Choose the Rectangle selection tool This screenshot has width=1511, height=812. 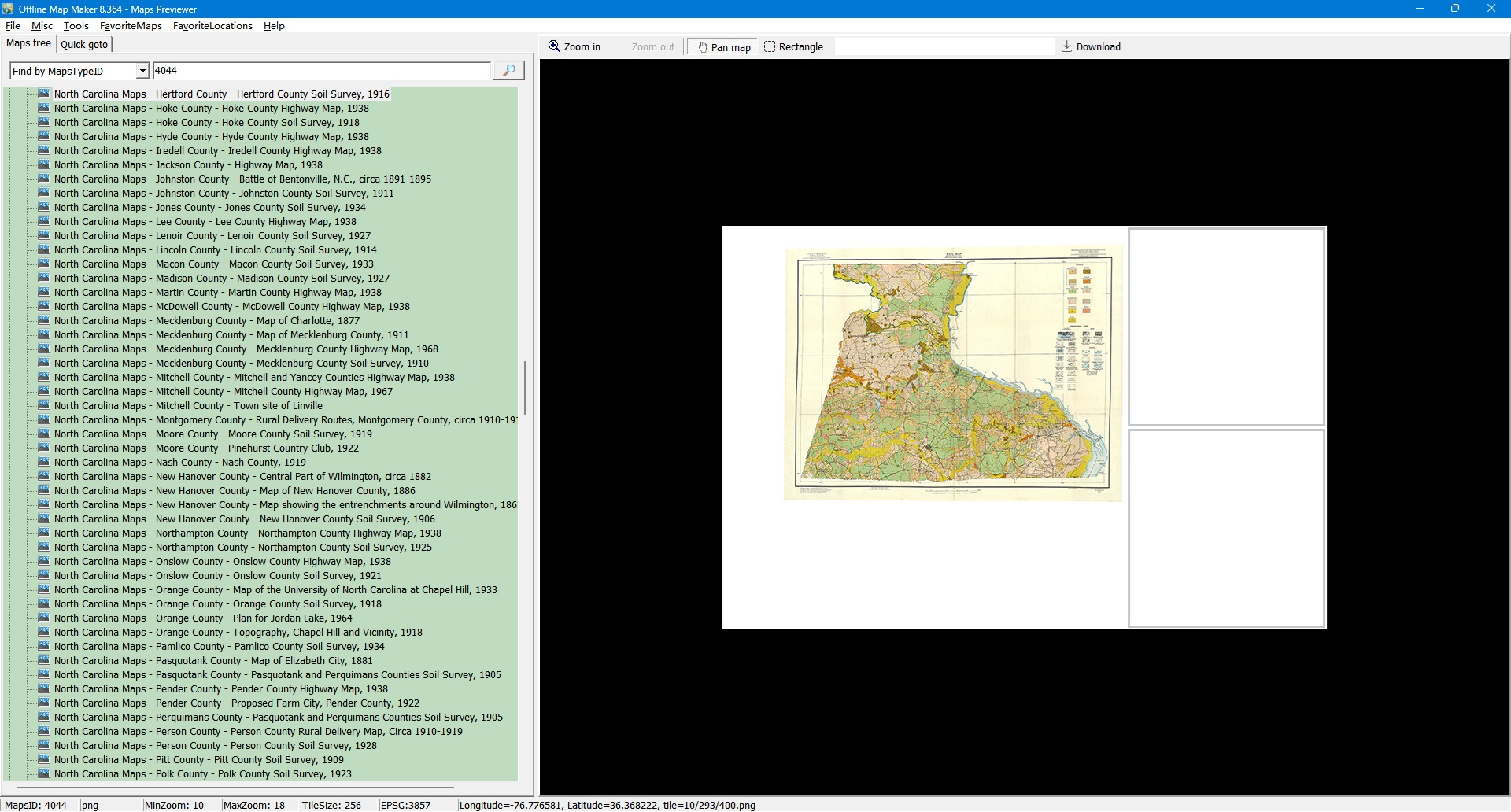[793, 47]
